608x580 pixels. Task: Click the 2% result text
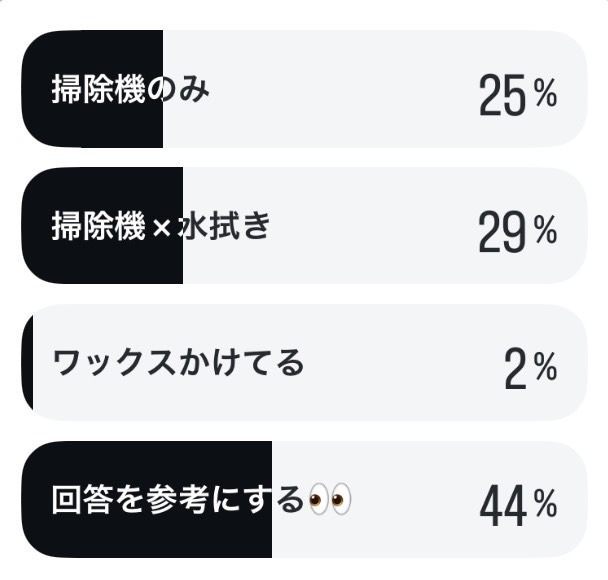pos(530,369)
